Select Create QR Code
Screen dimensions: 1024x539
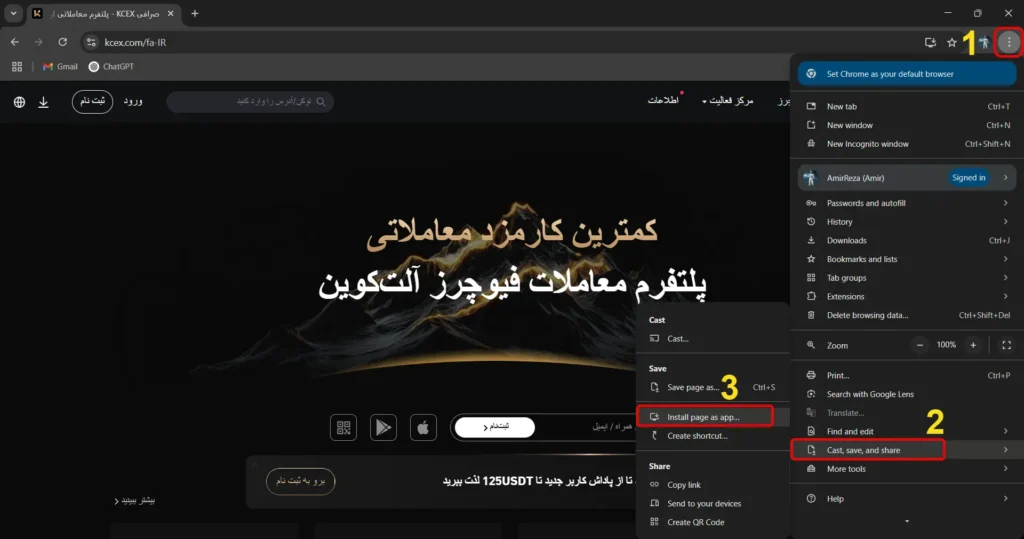(x=712, y=522)
